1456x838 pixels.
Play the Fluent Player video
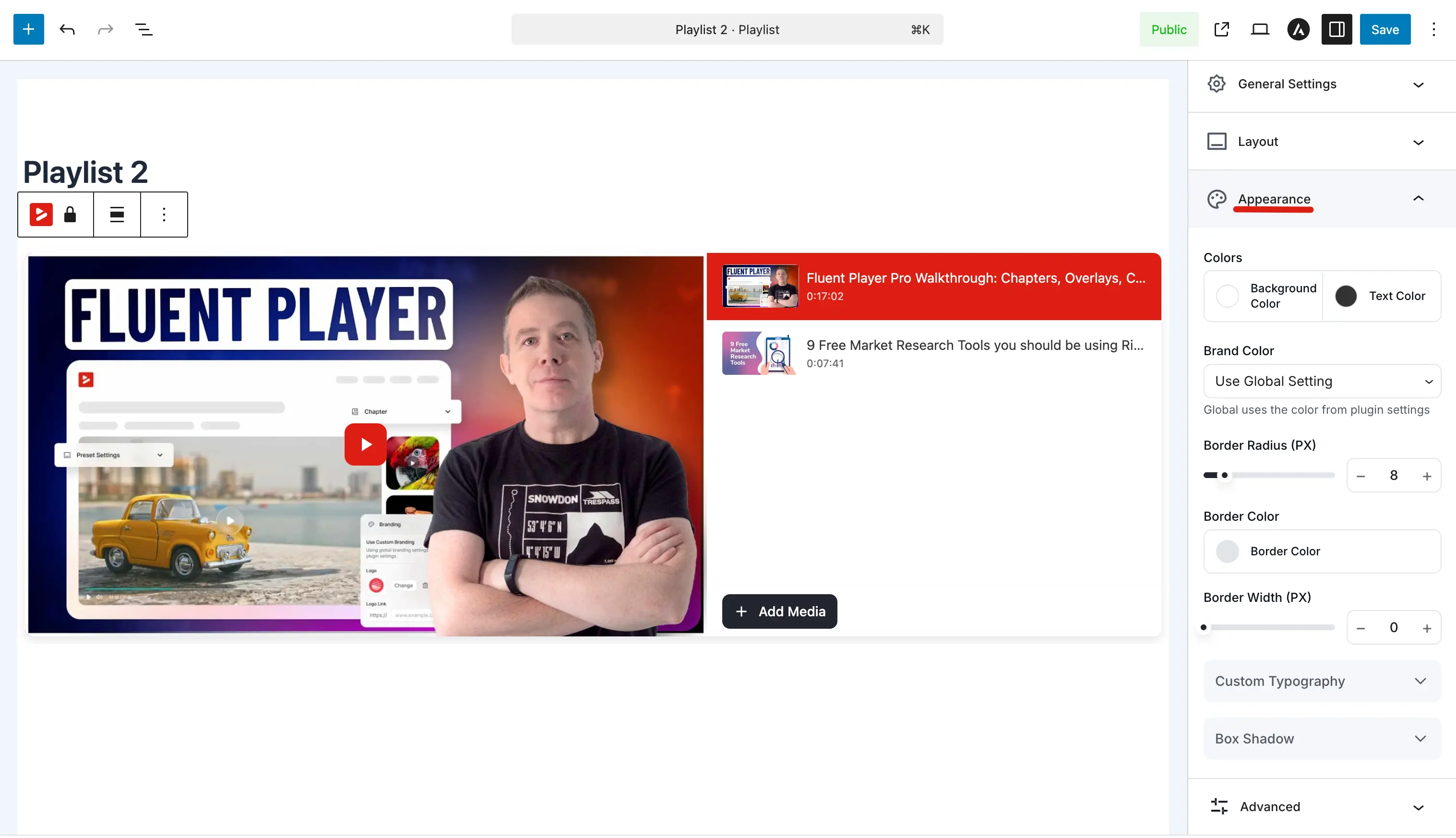coord(365,444)
